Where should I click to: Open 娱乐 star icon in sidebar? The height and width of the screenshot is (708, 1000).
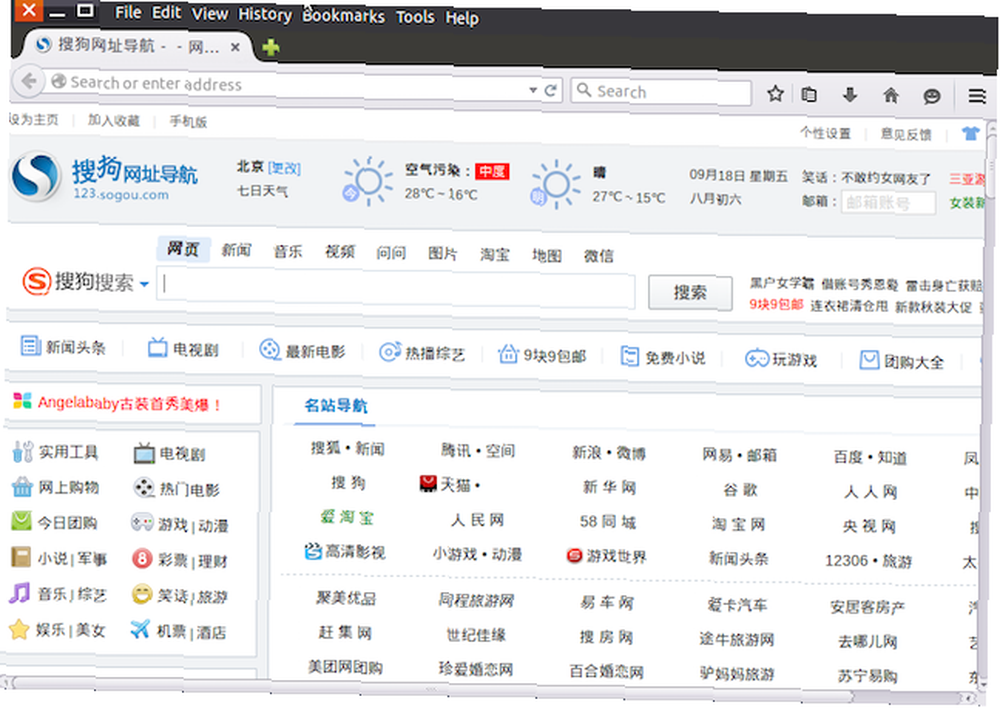(19, 629)
